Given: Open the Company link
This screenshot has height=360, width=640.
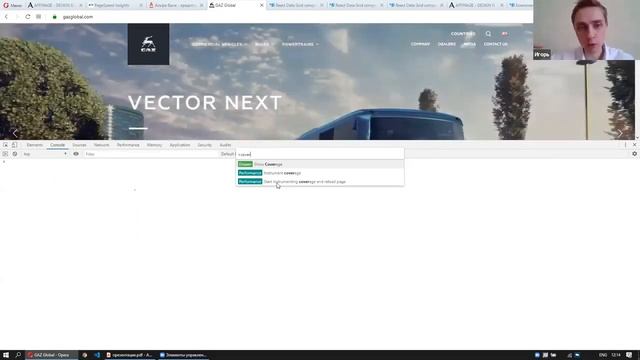Looking at the screenshot, I should point(420,44).
